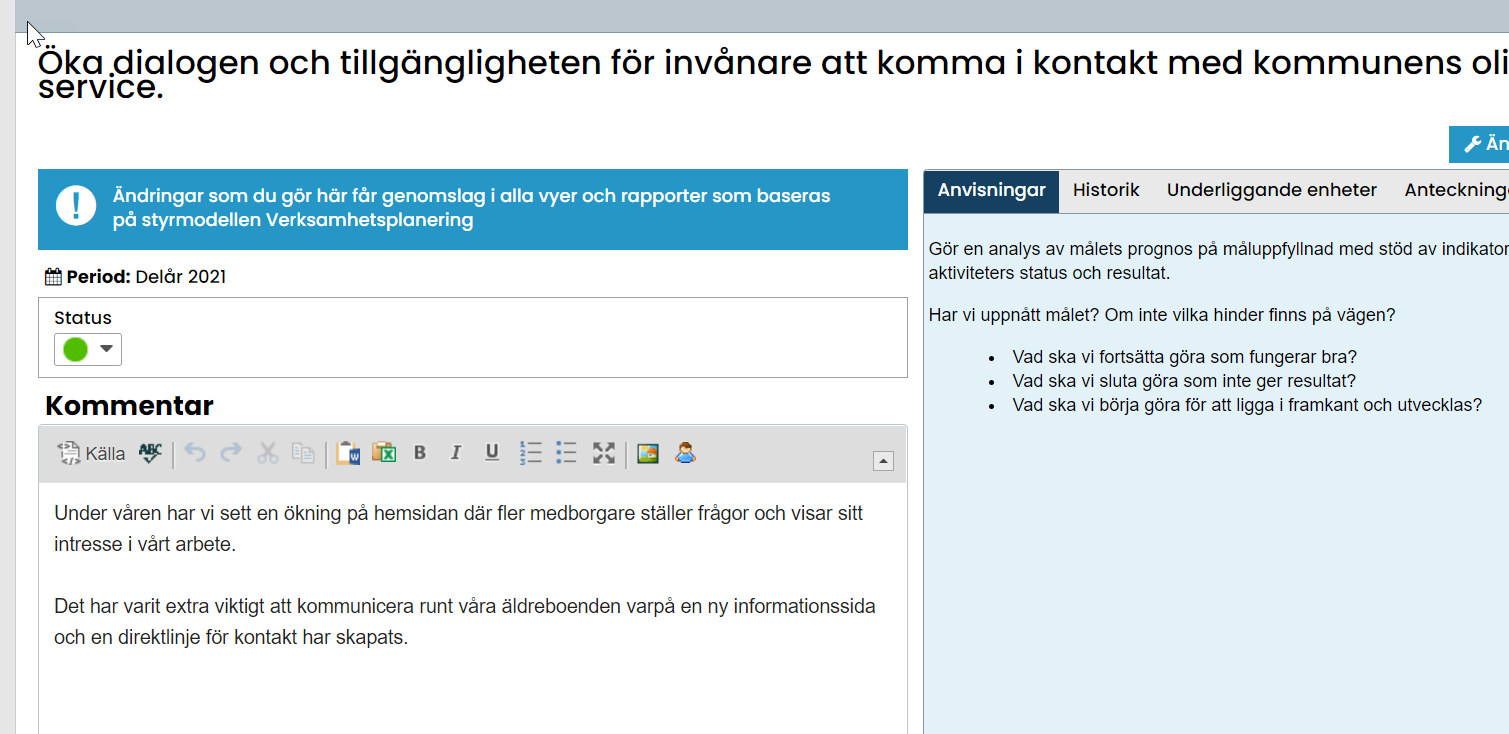Viewport: 1509px width, 734px height.
Task: Click the paragraph starting 'Under våren har vi sett'
Action: click(458, 529)
